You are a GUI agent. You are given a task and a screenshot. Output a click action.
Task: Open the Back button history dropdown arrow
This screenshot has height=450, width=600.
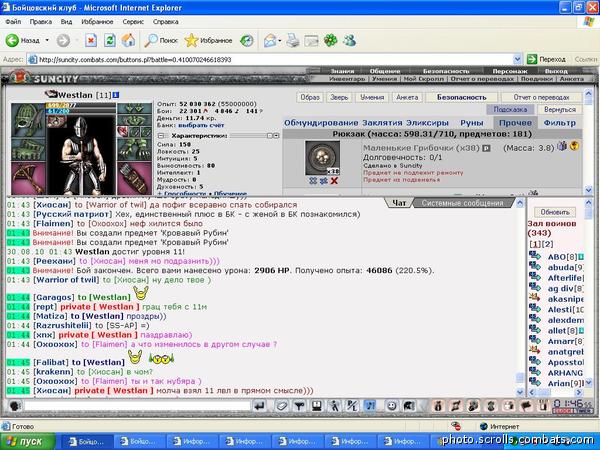[x=47, y=40]
